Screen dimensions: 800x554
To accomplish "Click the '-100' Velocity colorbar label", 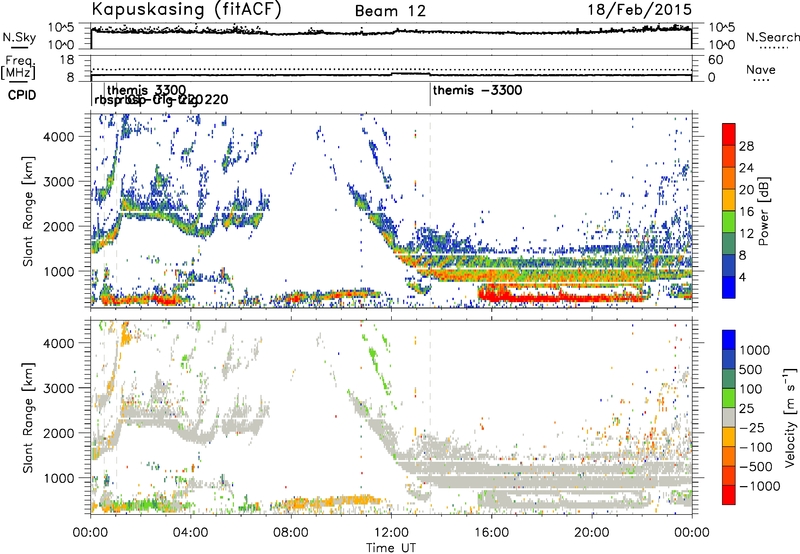I will coord(756,447).
